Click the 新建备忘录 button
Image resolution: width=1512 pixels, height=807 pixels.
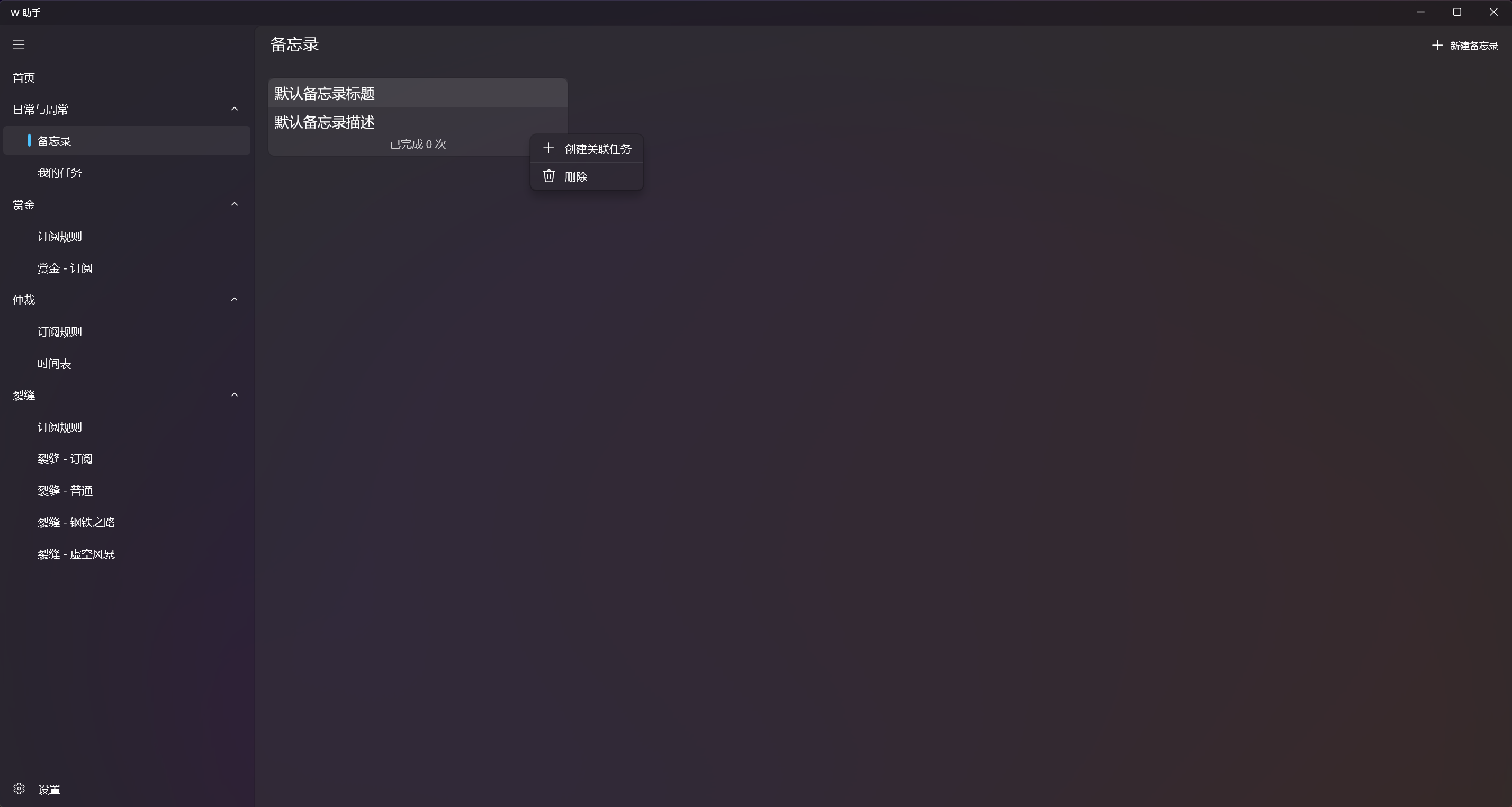tap(1465, 45)
